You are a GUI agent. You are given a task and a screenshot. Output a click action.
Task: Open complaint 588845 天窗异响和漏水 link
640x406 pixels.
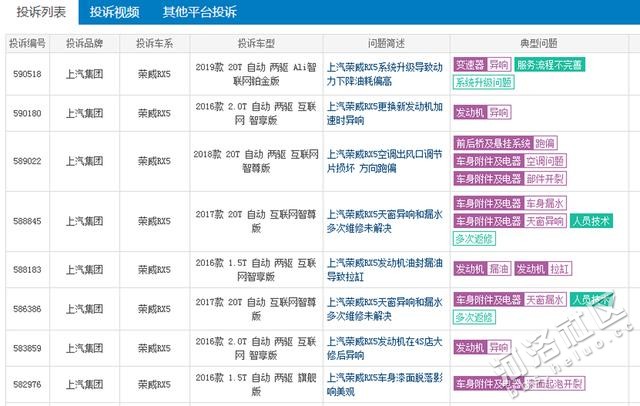pyautogui.click(x=384, y=221)
